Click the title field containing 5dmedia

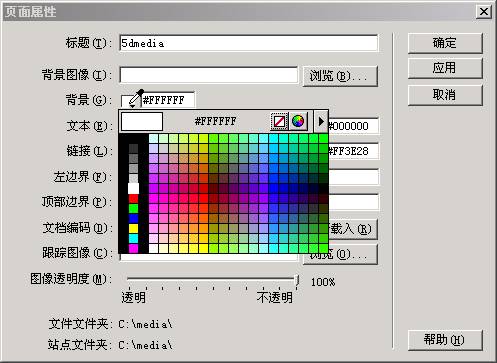tap(249, 43)
